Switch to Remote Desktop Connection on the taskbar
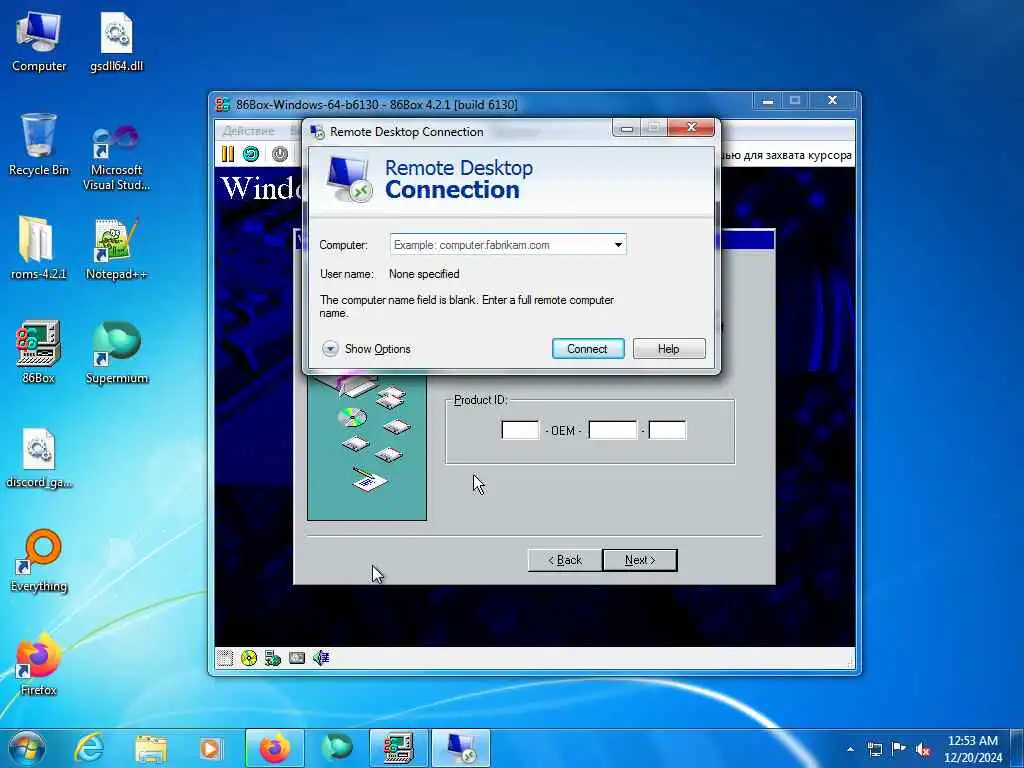 (460, 748)
